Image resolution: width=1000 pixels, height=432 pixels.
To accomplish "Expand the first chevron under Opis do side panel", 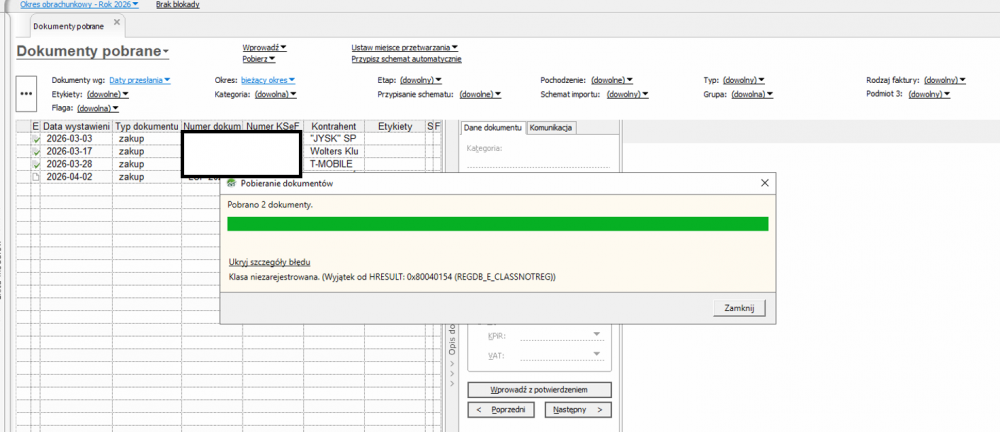I will point(452,362).
